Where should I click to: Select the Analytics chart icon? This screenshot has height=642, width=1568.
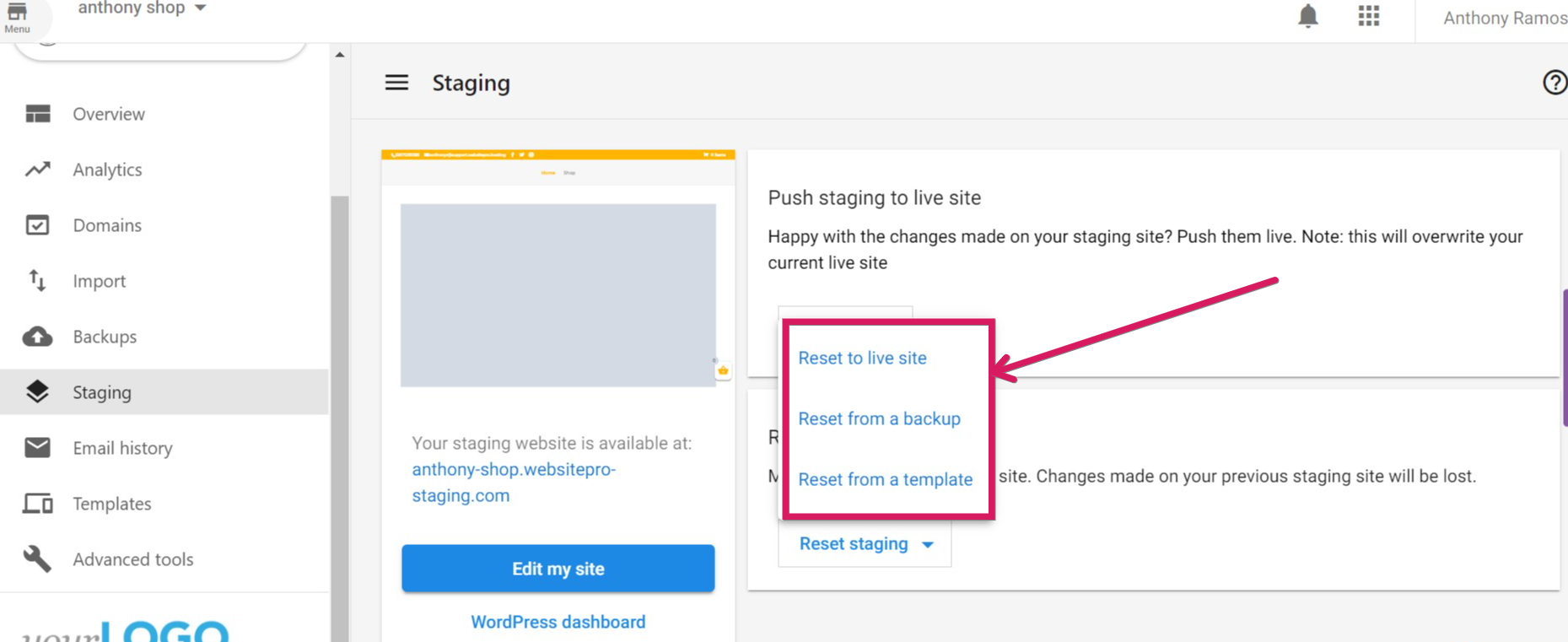coord(37,169)
